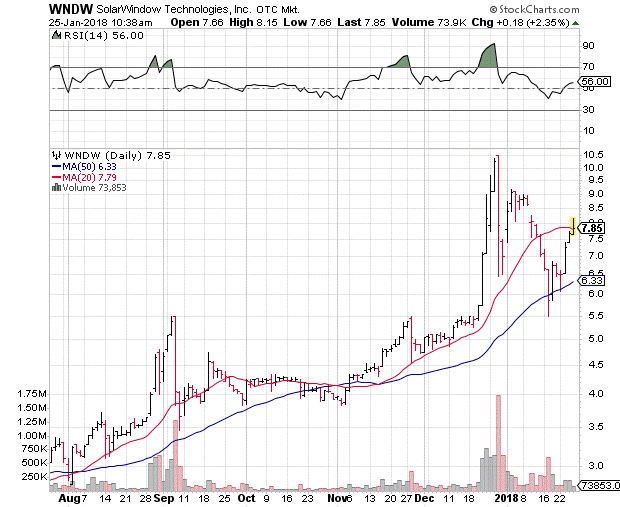Click the RSI(14) 56.00 label
This screenshot has width=620, height=507.
pyautogui.click(x=104, y=36)
